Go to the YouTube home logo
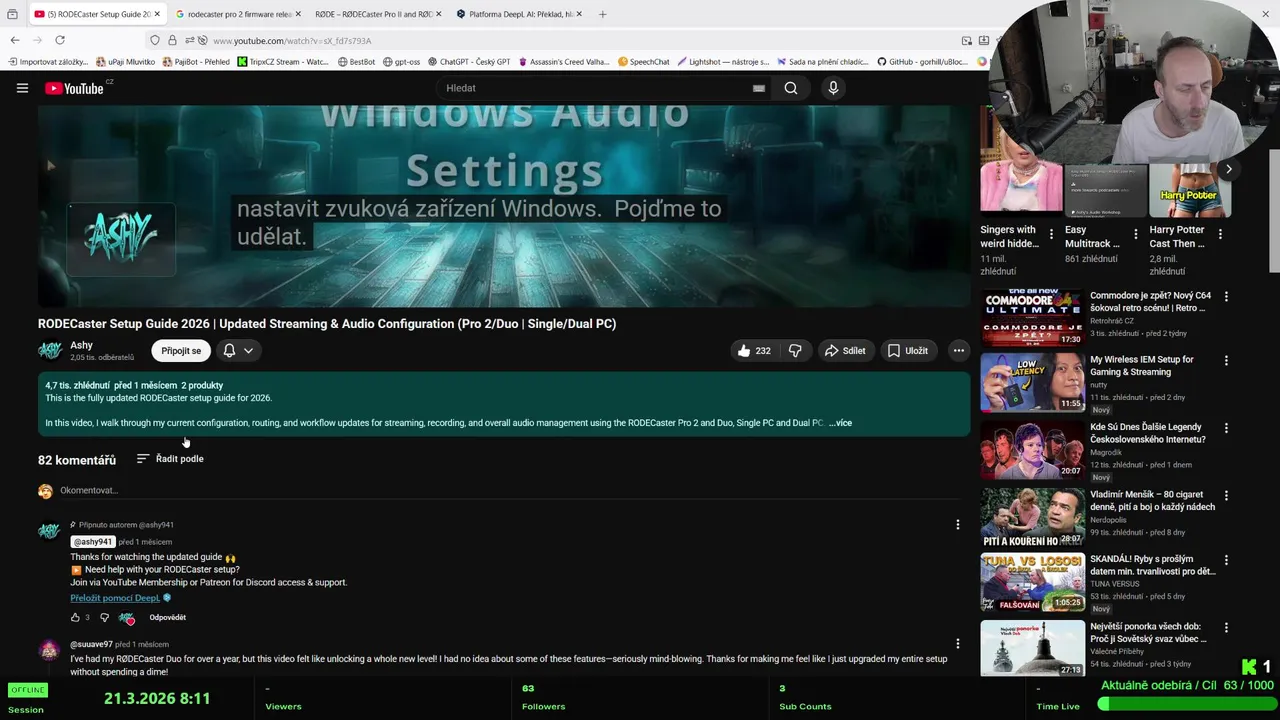 click(x=74, y=88)
